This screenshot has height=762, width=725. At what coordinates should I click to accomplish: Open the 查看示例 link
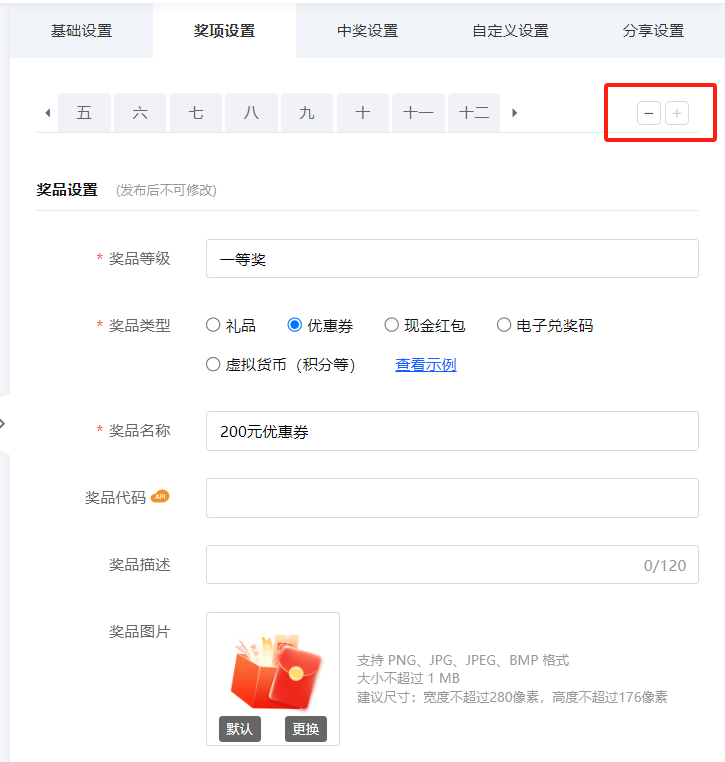[x=426, y=364]
